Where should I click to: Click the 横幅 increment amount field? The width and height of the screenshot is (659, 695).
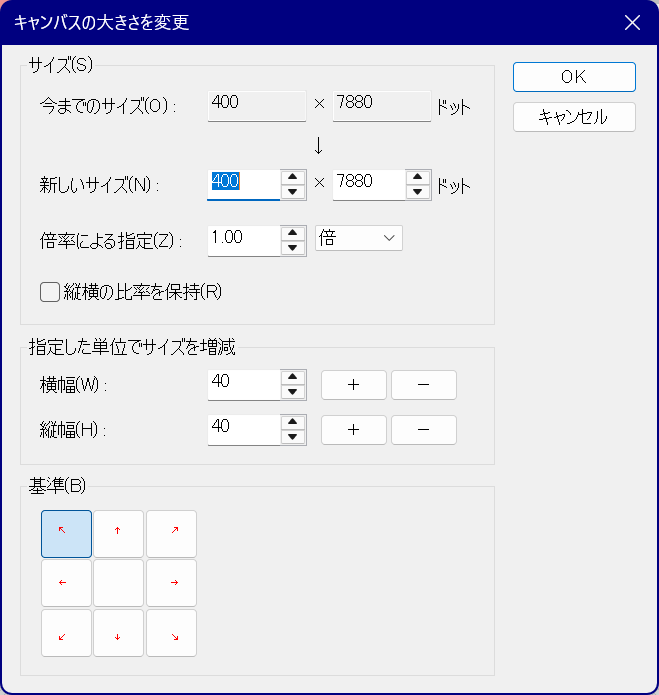coord(244,385)
